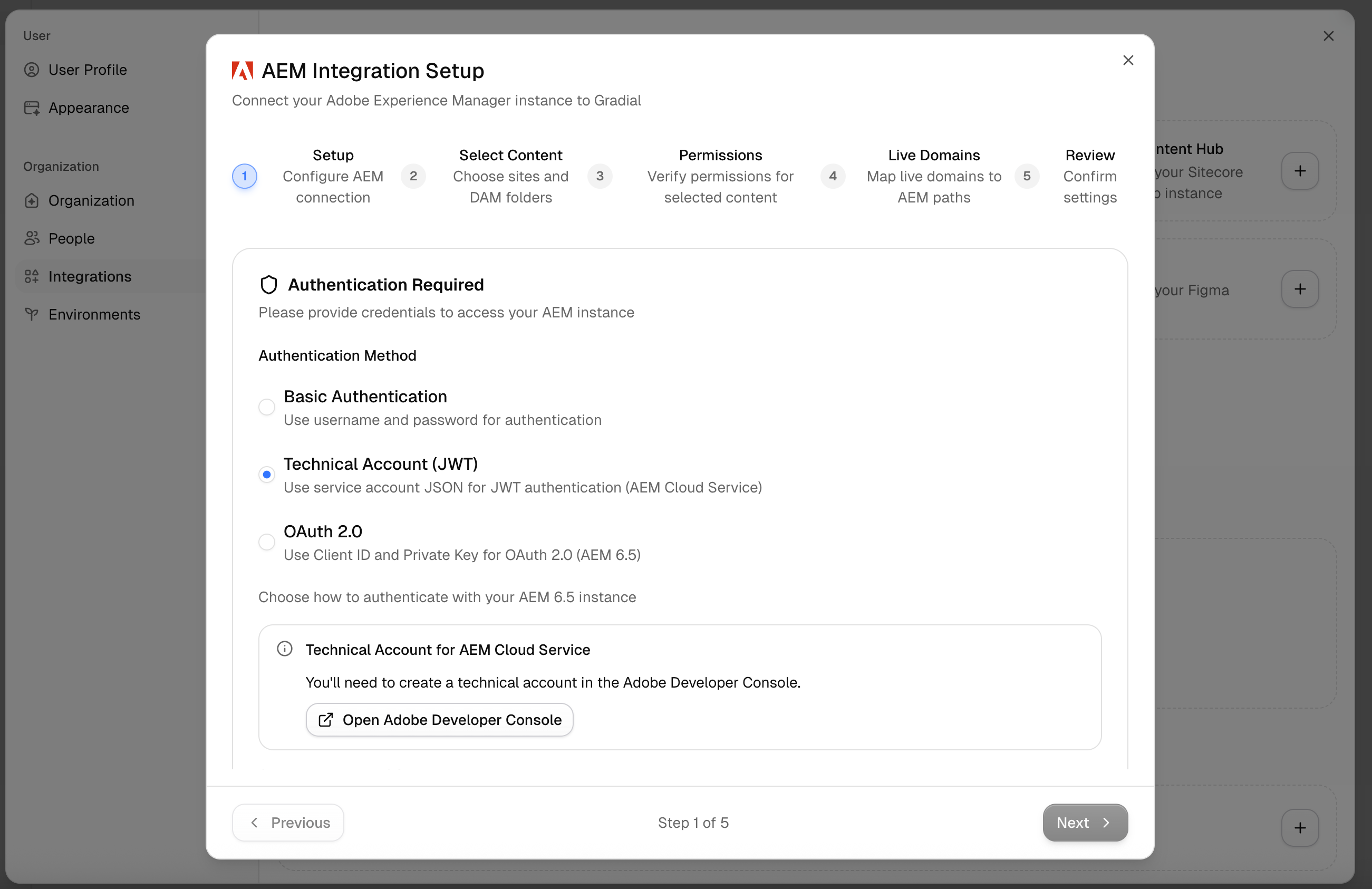Click the plus button next to Figma integration
This screenshot has width=1372, height=889.
(1300, 289)
